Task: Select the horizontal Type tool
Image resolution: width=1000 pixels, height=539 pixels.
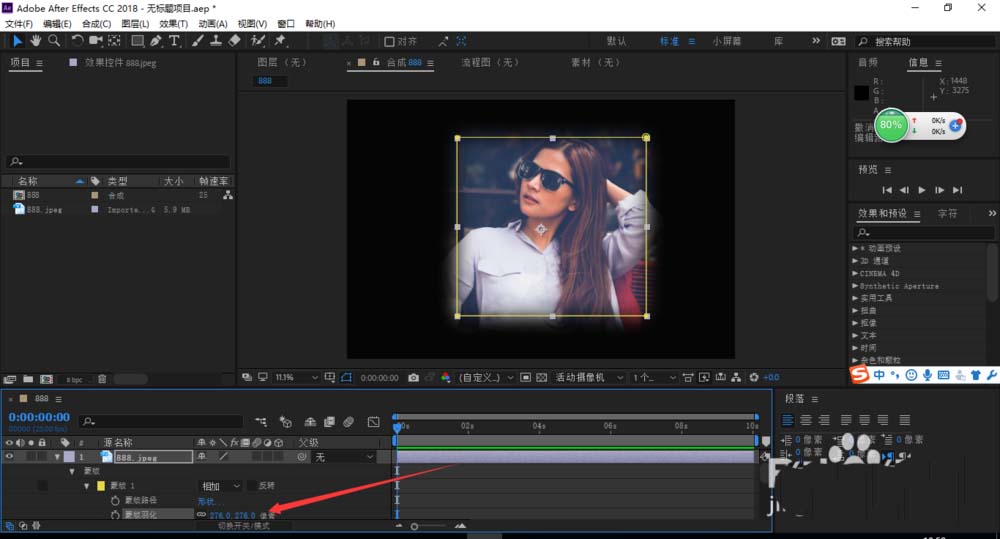Action: pyautogui.click(x=174, y=41)
